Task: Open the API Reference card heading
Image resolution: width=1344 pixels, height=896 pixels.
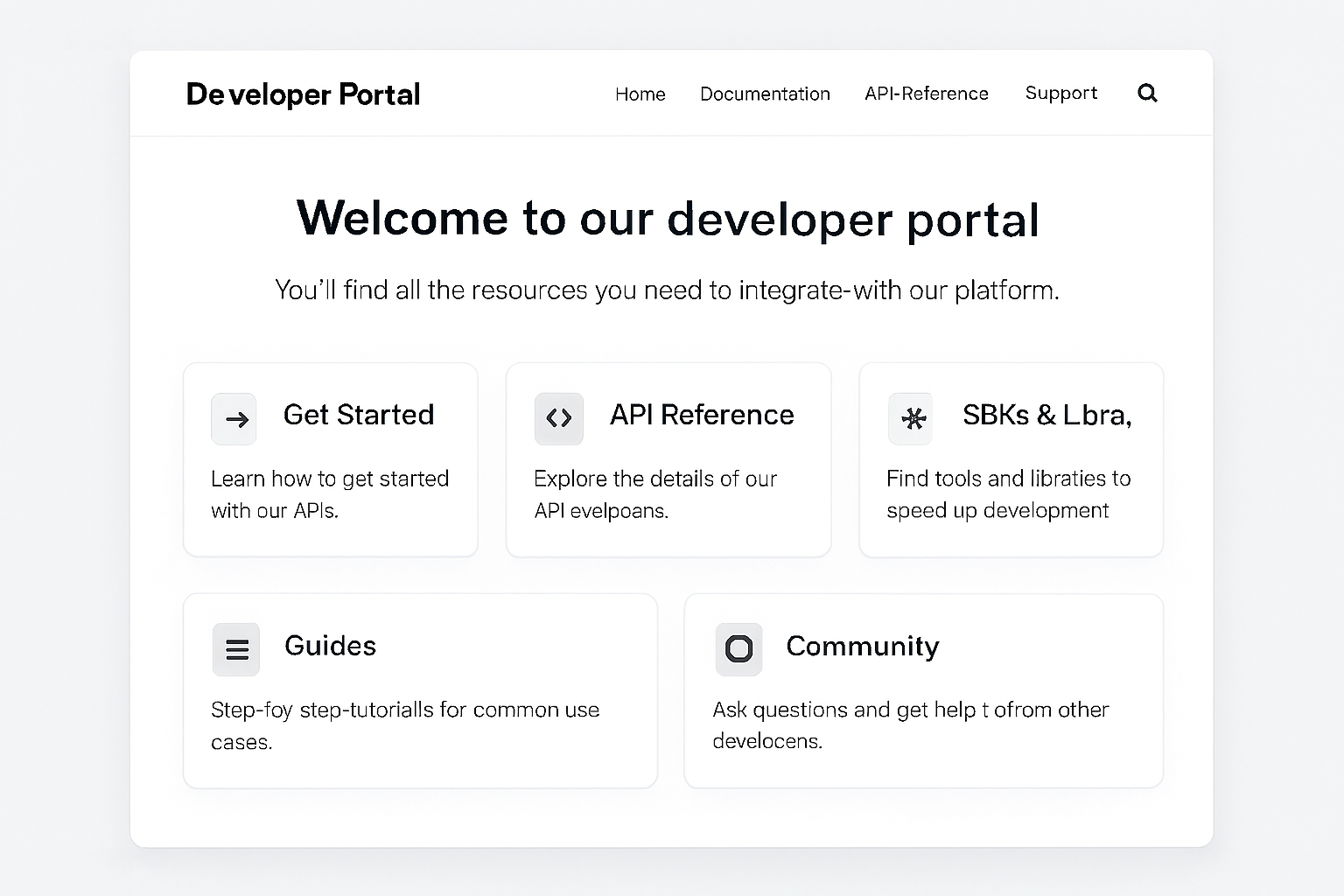Action: click(x=701, y=415)
